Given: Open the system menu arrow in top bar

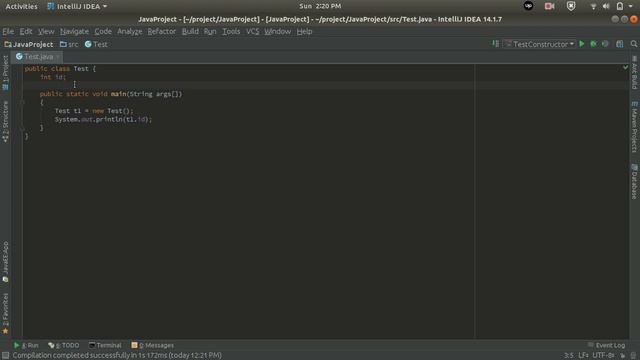Looking at the screenshot, I should point(631,6).
